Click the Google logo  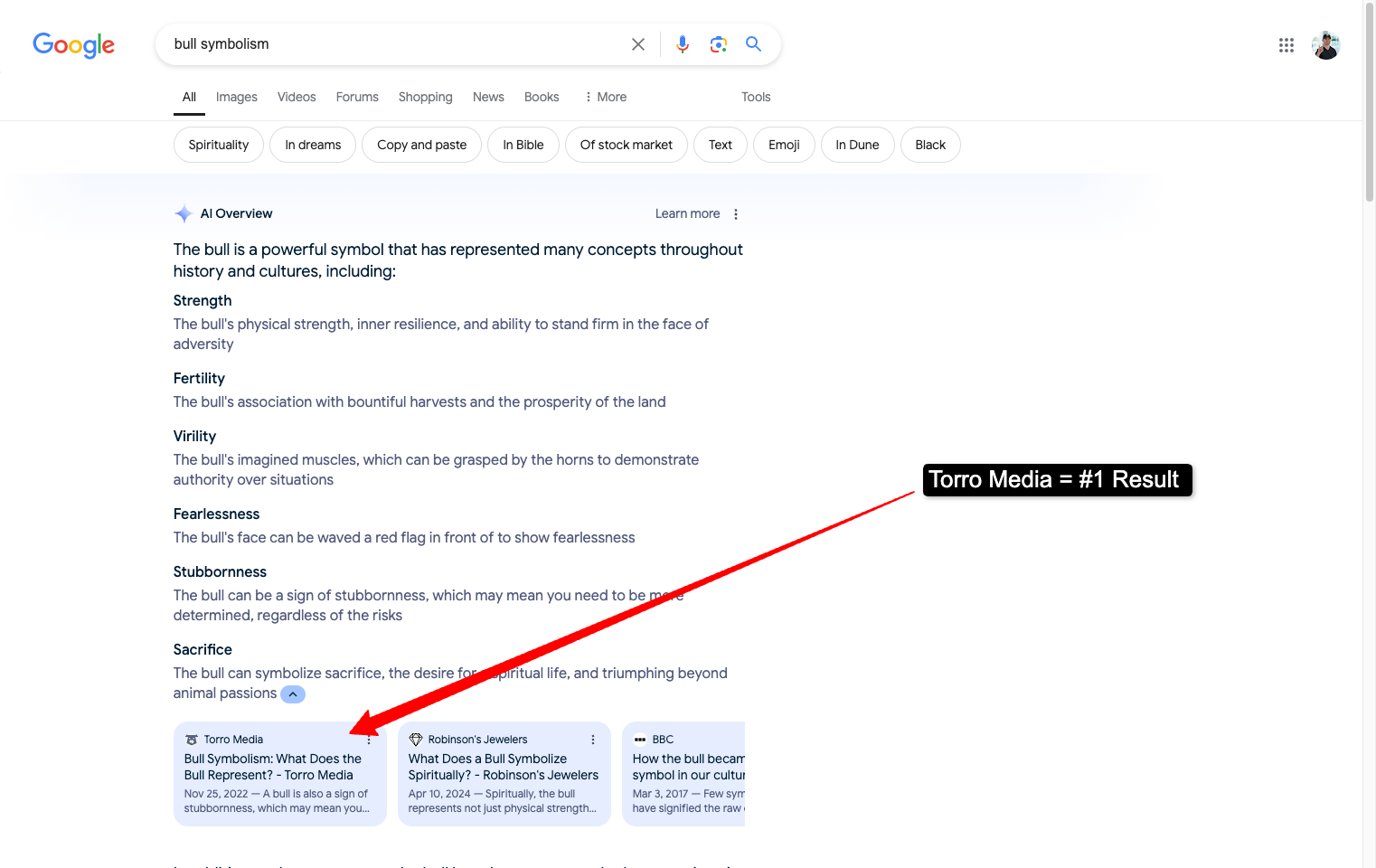coord(73,44)
